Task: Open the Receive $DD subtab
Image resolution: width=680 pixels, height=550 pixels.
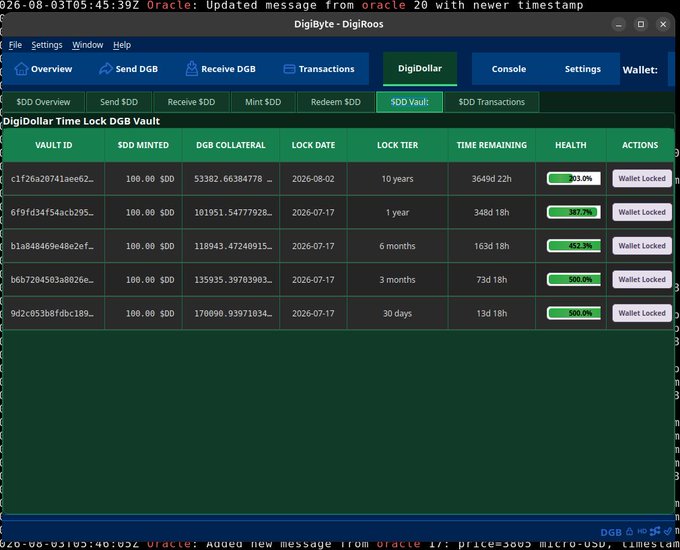Action: tap(191, 102)
